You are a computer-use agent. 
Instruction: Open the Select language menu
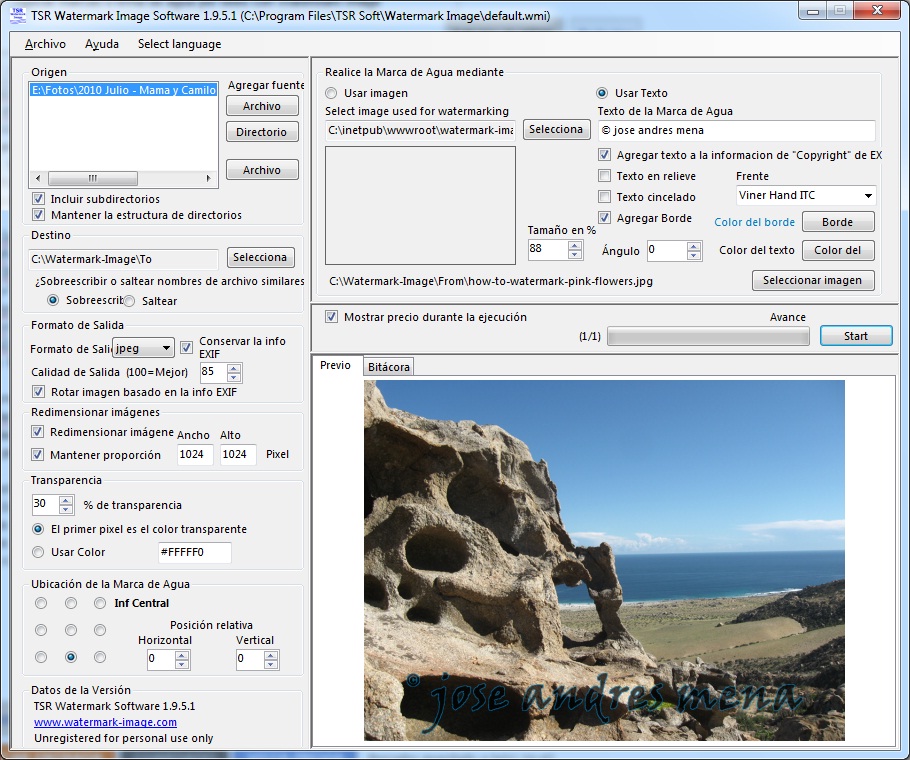click(x=179, y=44)
